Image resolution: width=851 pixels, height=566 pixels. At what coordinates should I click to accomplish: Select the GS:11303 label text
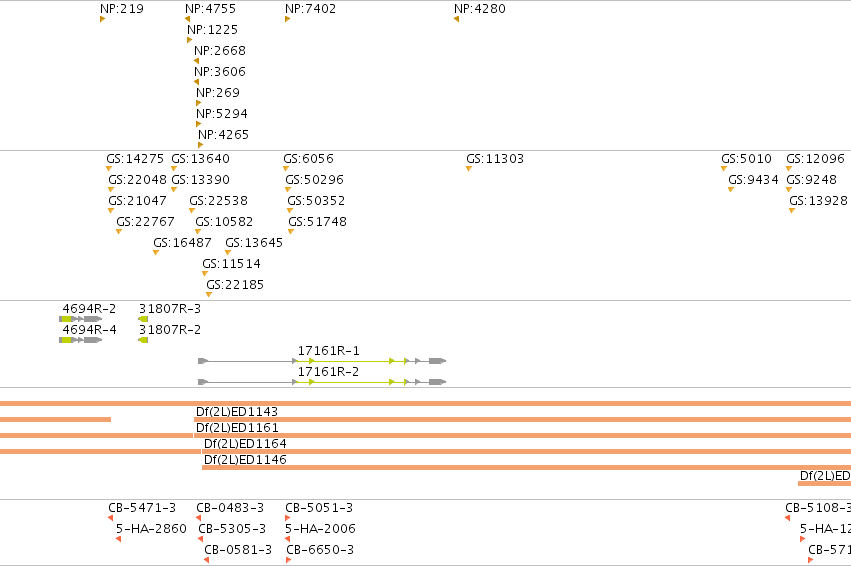point(495,159)
